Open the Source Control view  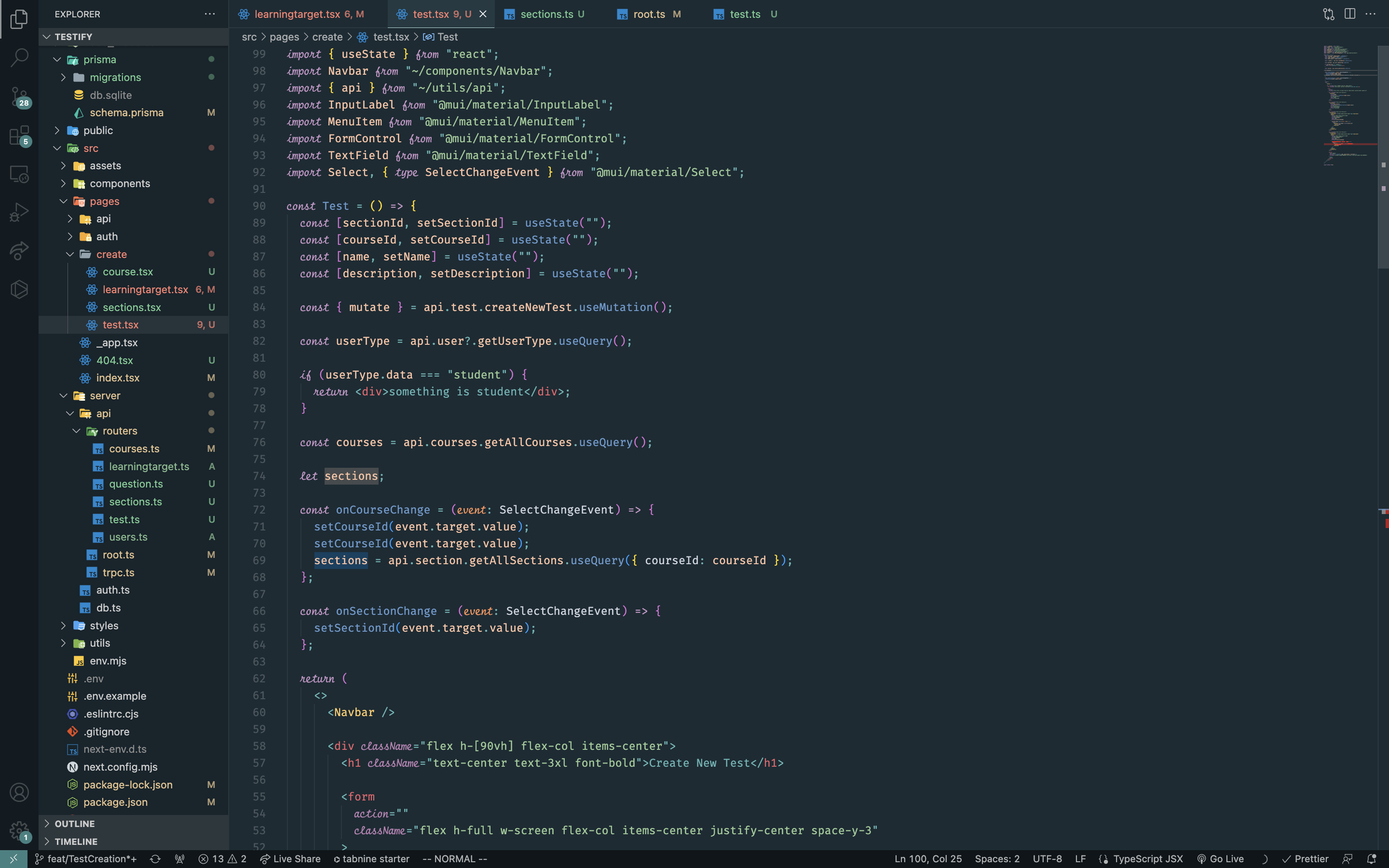19,97
